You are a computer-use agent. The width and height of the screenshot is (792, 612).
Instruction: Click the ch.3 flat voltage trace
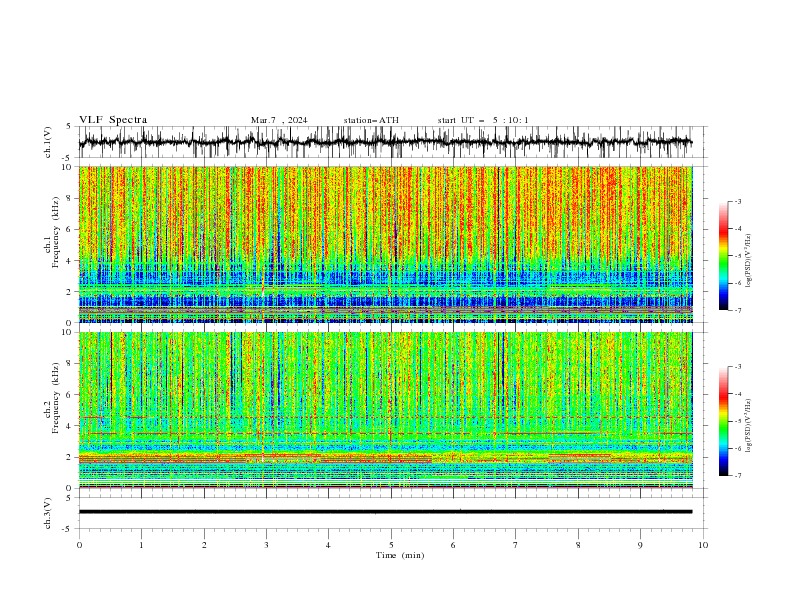385,512
